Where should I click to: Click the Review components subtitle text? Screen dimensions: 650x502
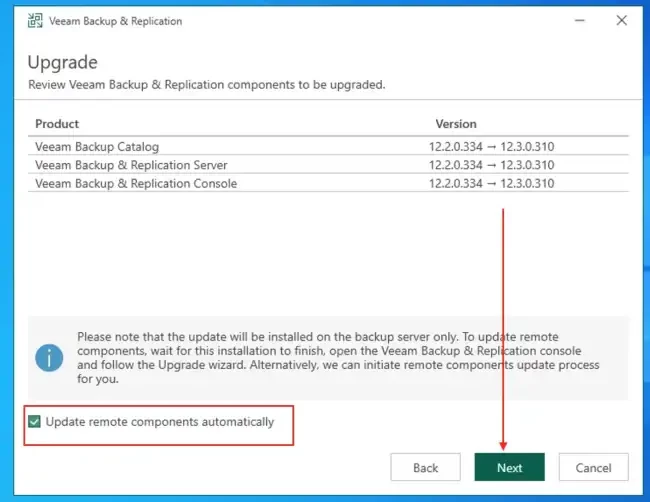pos(206,85)
